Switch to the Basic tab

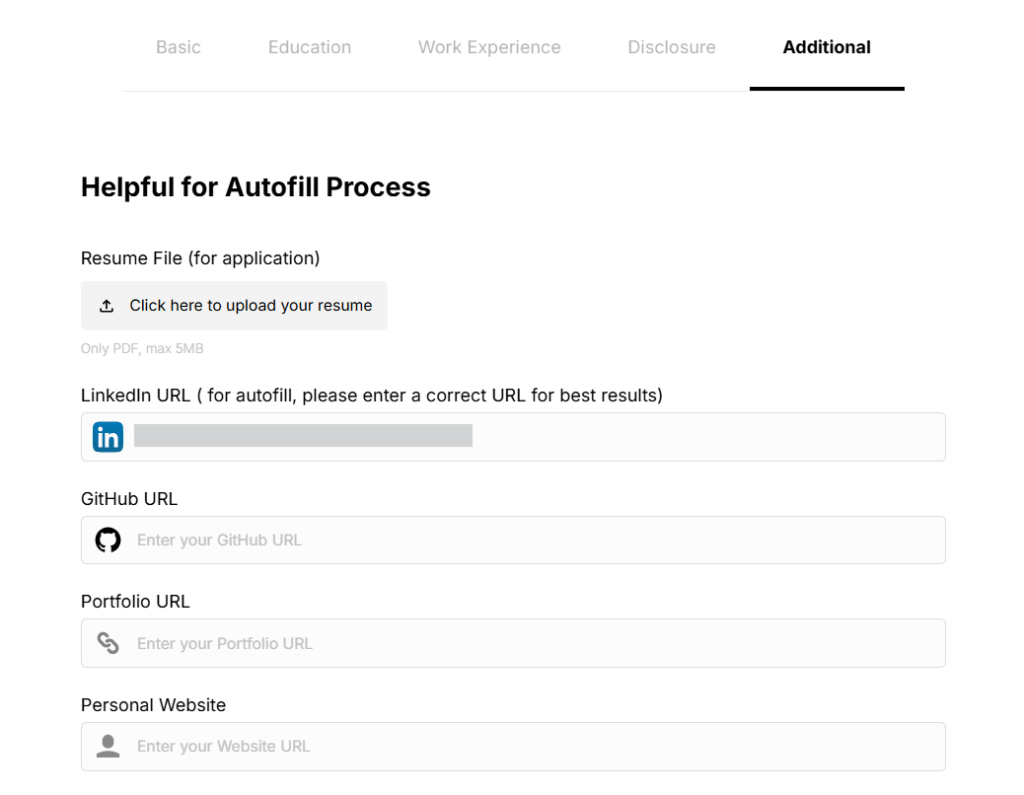tap(178, 47)
